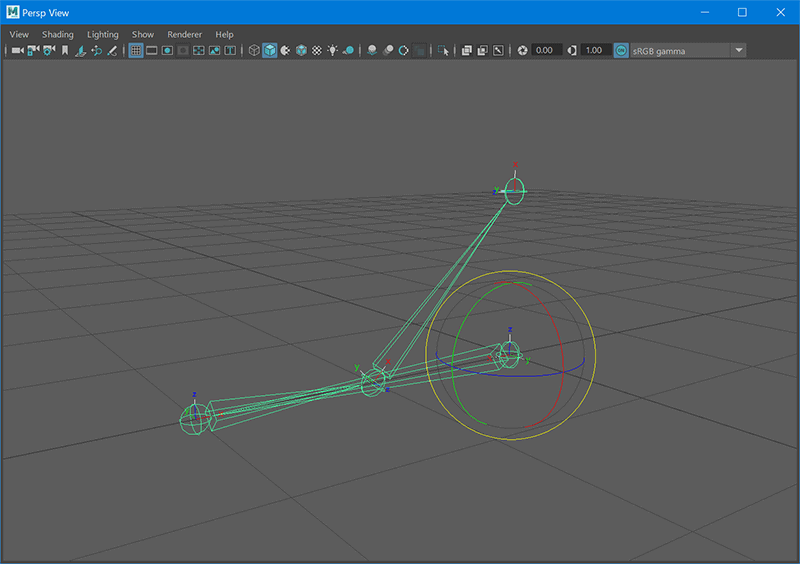Click the Exposure aperture icon
The width and height of the screenshot is (800, 564).
[x=522, y=50]
